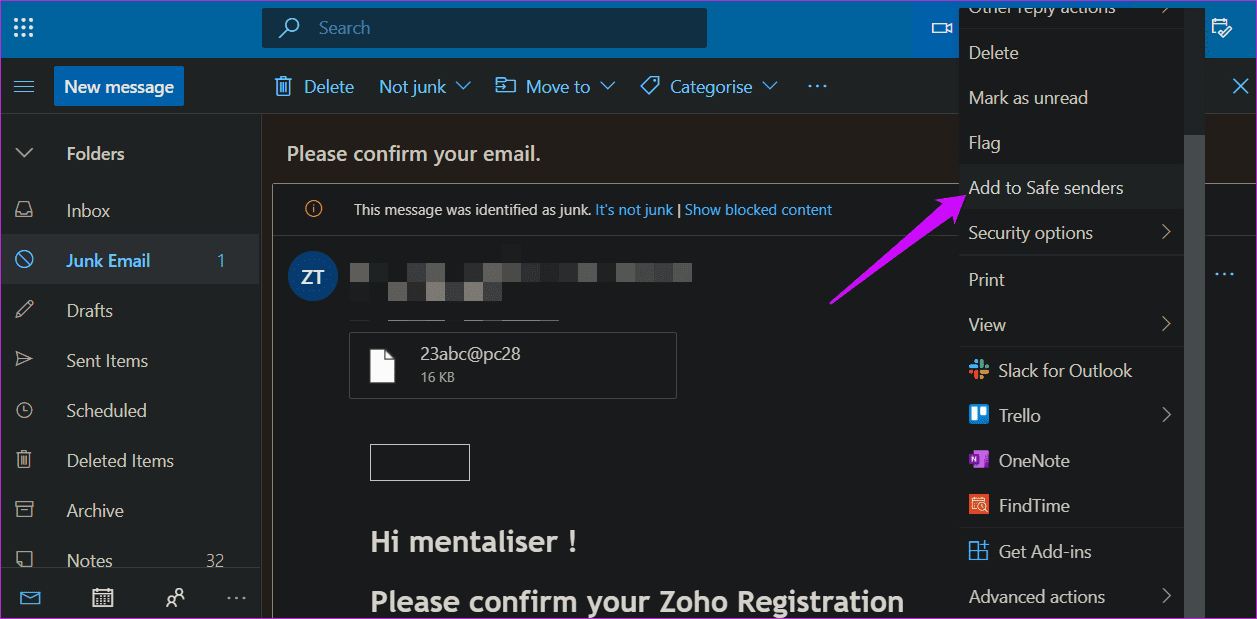Open the Move to dropdown
This screenshot has height=619, width=1257.
[555, 86]
